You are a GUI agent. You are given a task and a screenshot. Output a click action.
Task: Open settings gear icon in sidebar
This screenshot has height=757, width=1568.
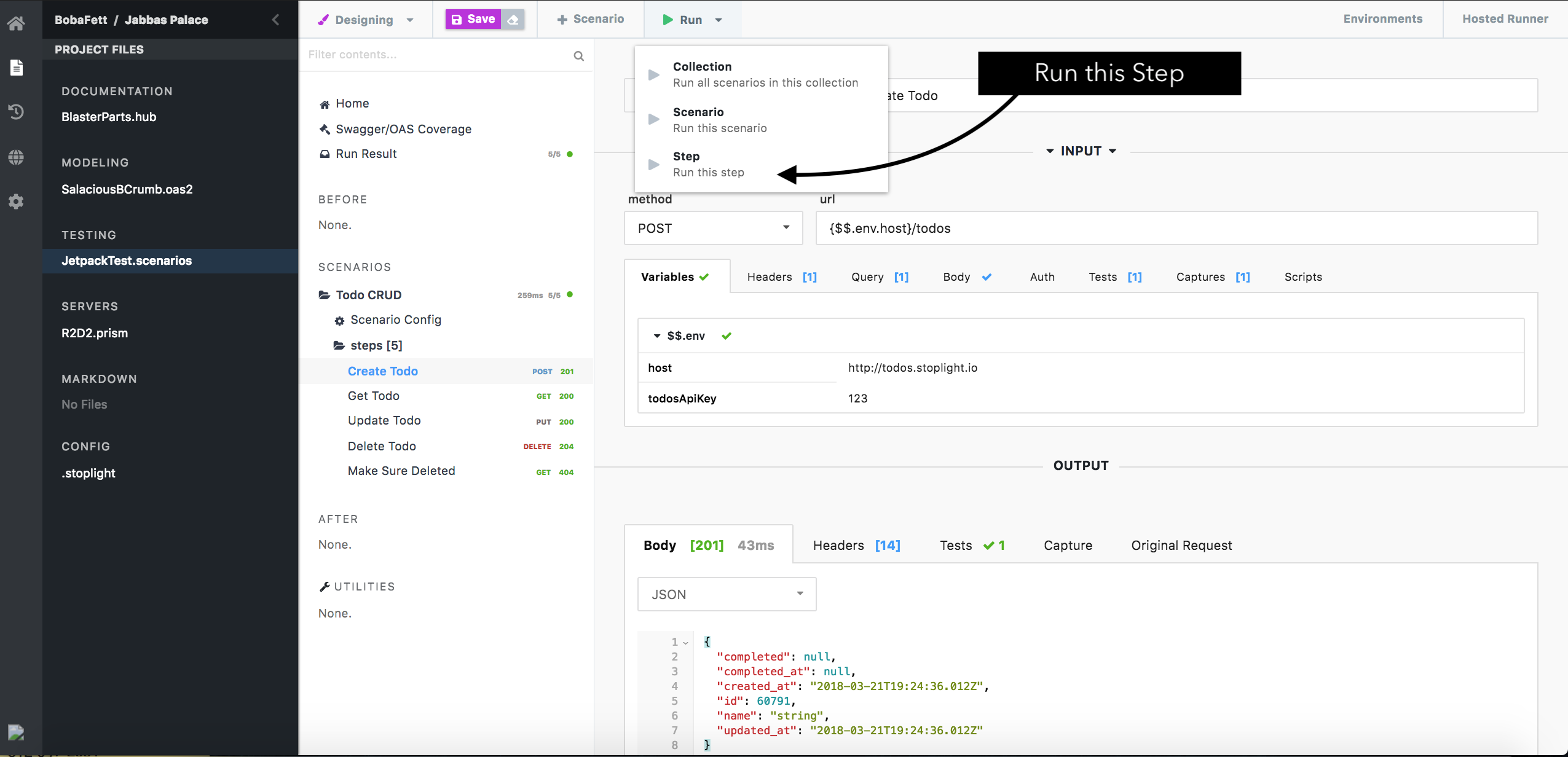click(17, 202)
